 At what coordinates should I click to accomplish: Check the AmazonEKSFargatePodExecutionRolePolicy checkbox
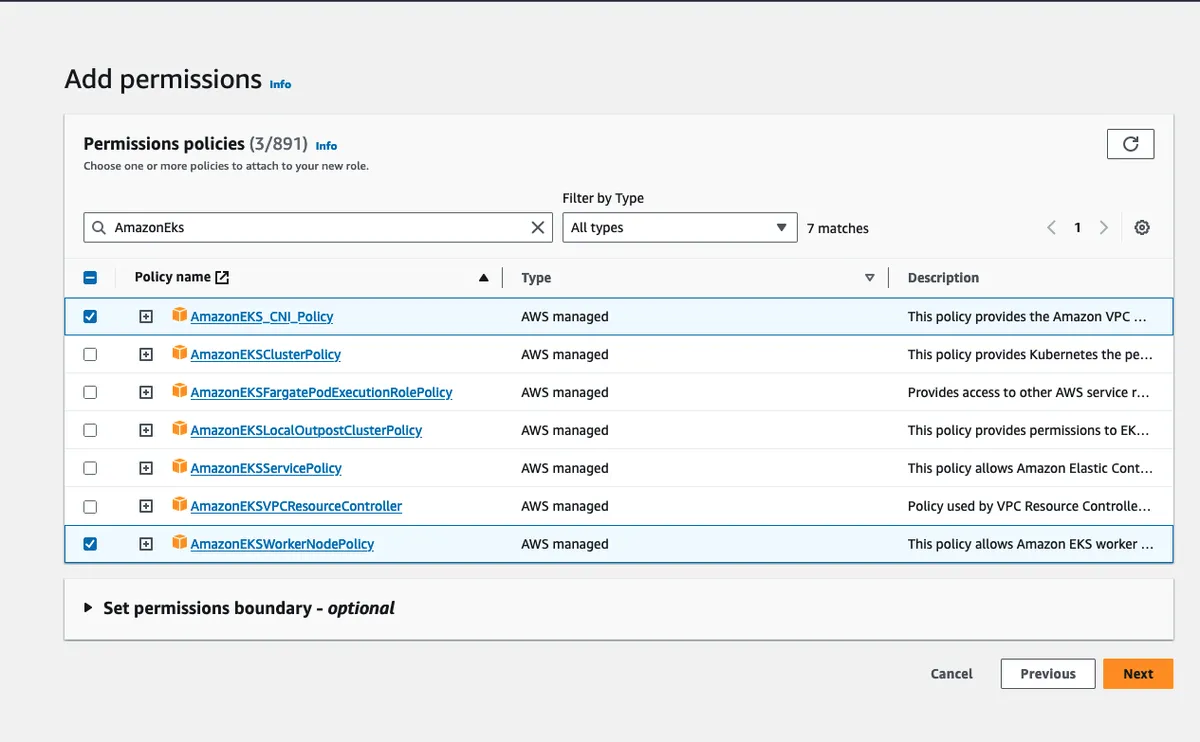pyautogui.click(x=90, y=392)
